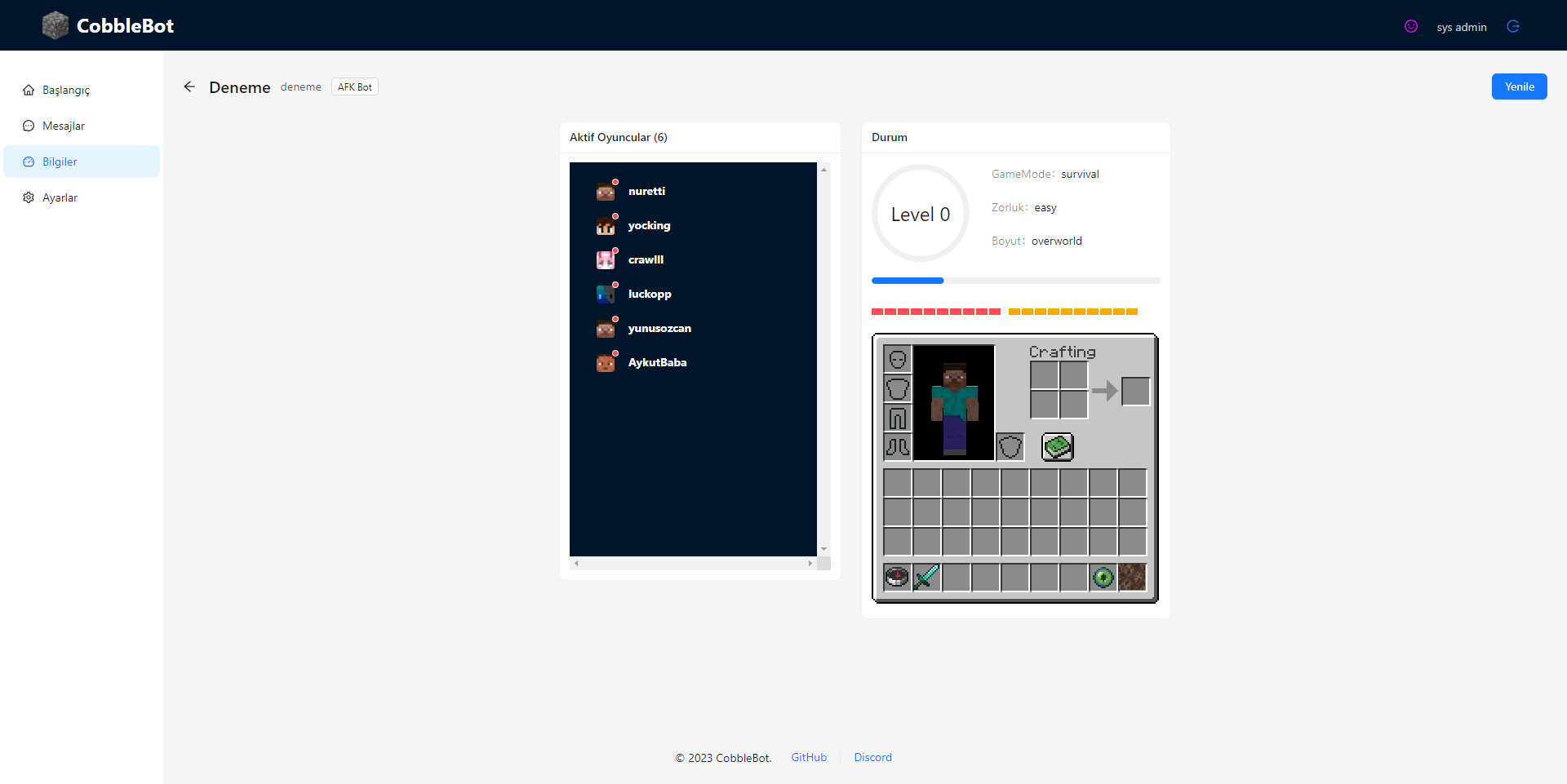Click the CobbleBot brand title
This screenshot has height=784, width=1567.
pyautogui.click(x=125, y=26)
